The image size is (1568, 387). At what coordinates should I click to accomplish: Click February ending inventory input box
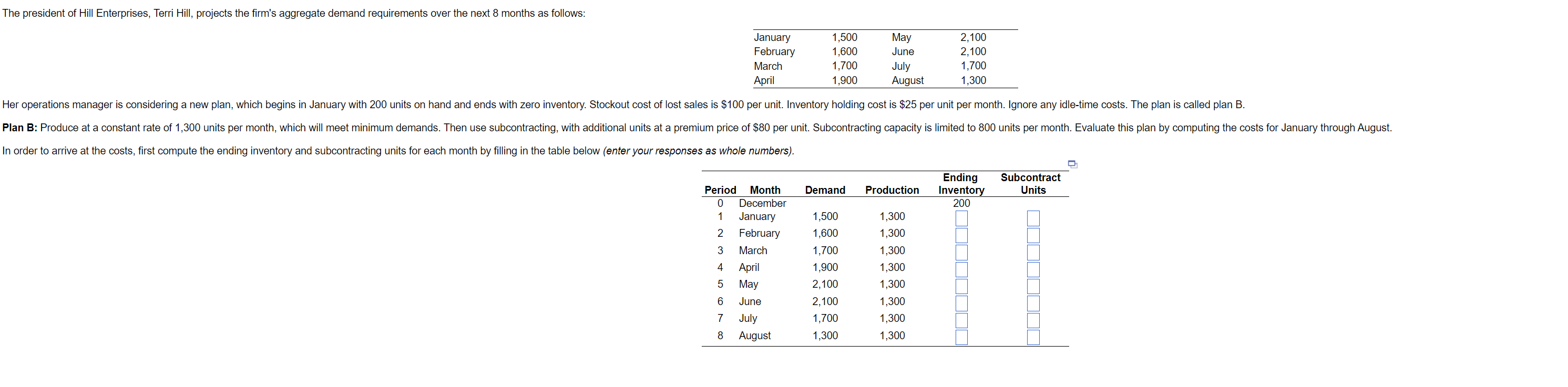coord(961,235)
